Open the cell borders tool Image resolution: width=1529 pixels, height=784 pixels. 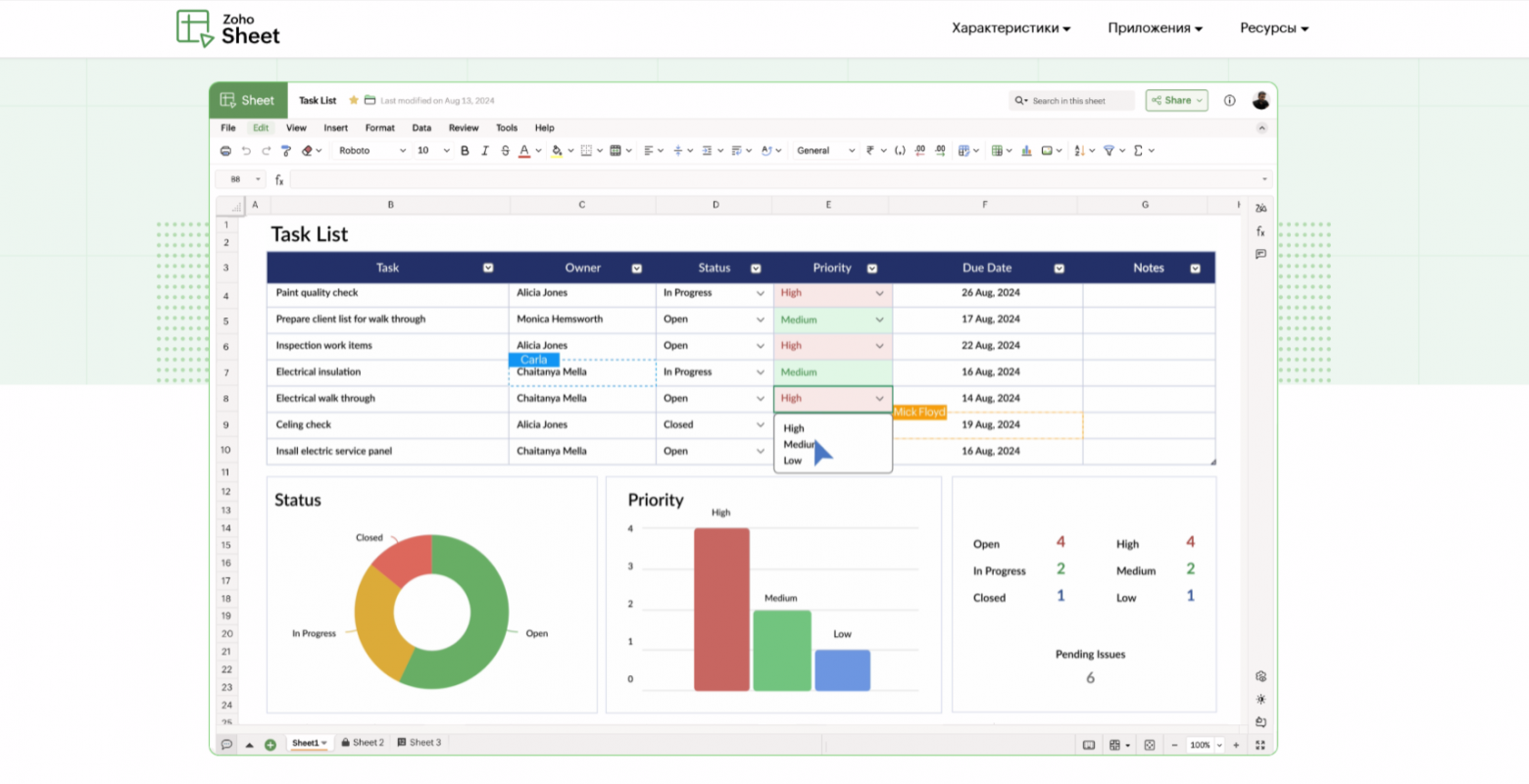pos(586,151)
